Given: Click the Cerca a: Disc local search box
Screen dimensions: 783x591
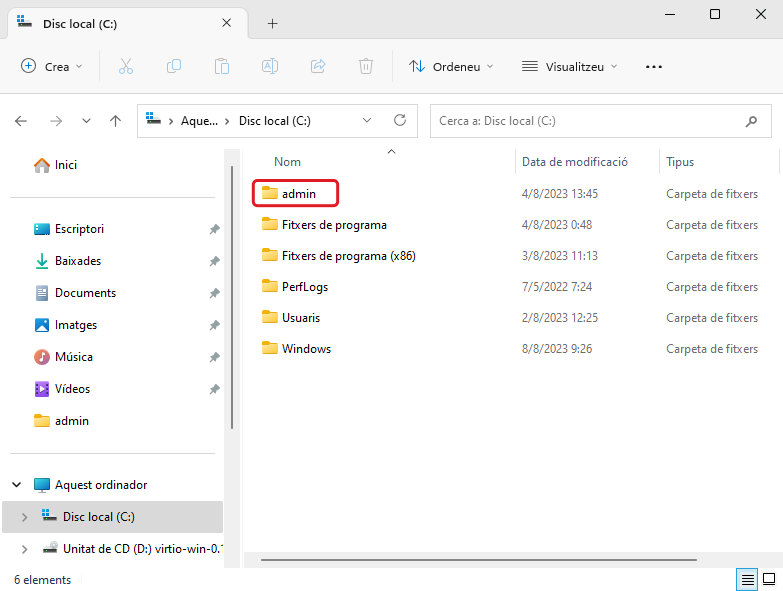Looking at the screenshot, I should pos(585,121).
